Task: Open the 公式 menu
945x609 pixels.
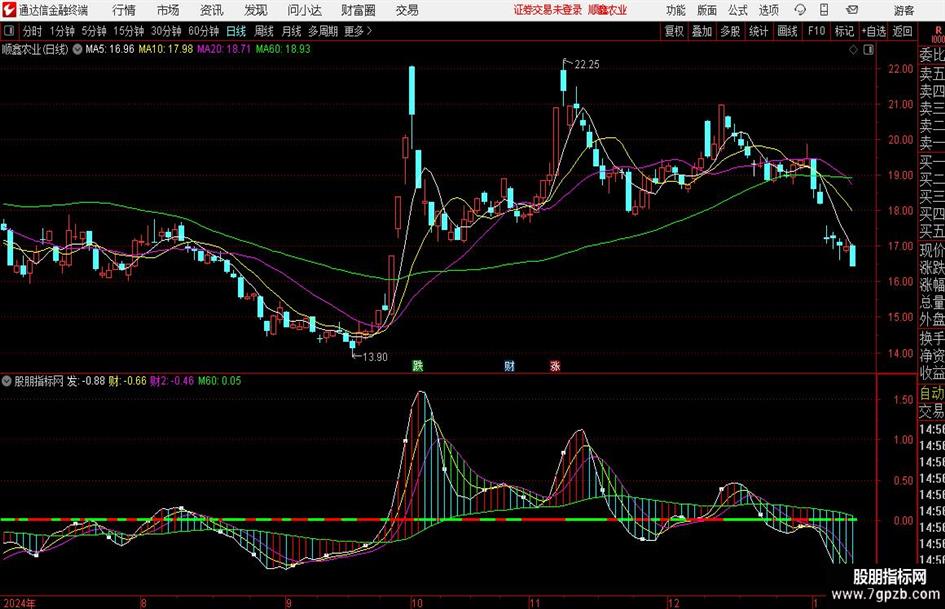Action: coord(738,10)
